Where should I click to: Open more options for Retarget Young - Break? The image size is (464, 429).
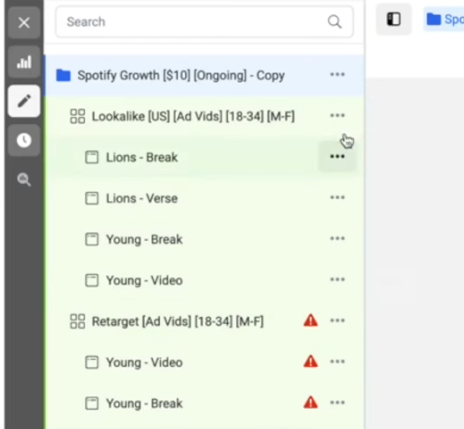[337, 402]
